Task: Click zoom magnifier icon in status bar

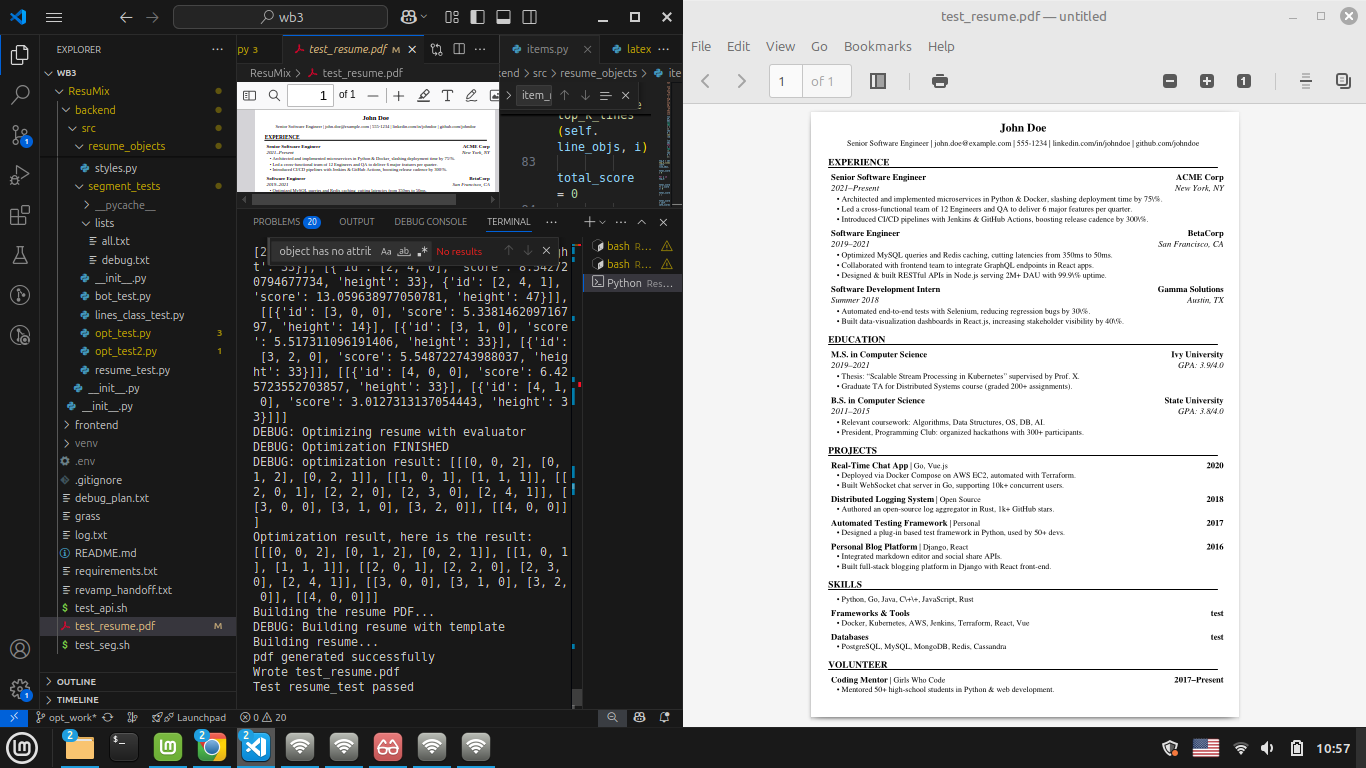Action: pos(612,717)
